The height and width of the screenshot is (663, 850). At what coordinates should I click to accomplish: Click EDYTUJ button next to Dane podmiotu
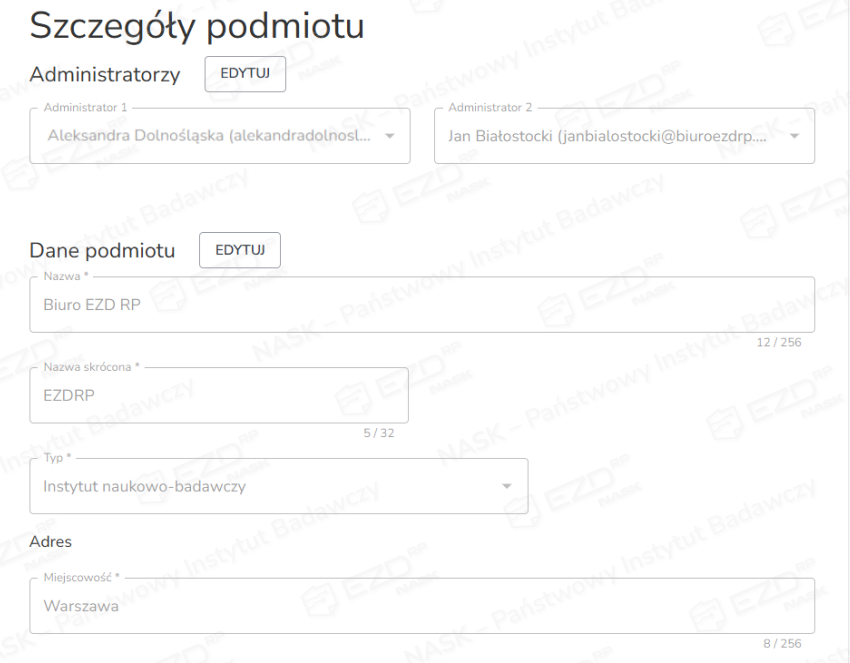click(240, 250)
